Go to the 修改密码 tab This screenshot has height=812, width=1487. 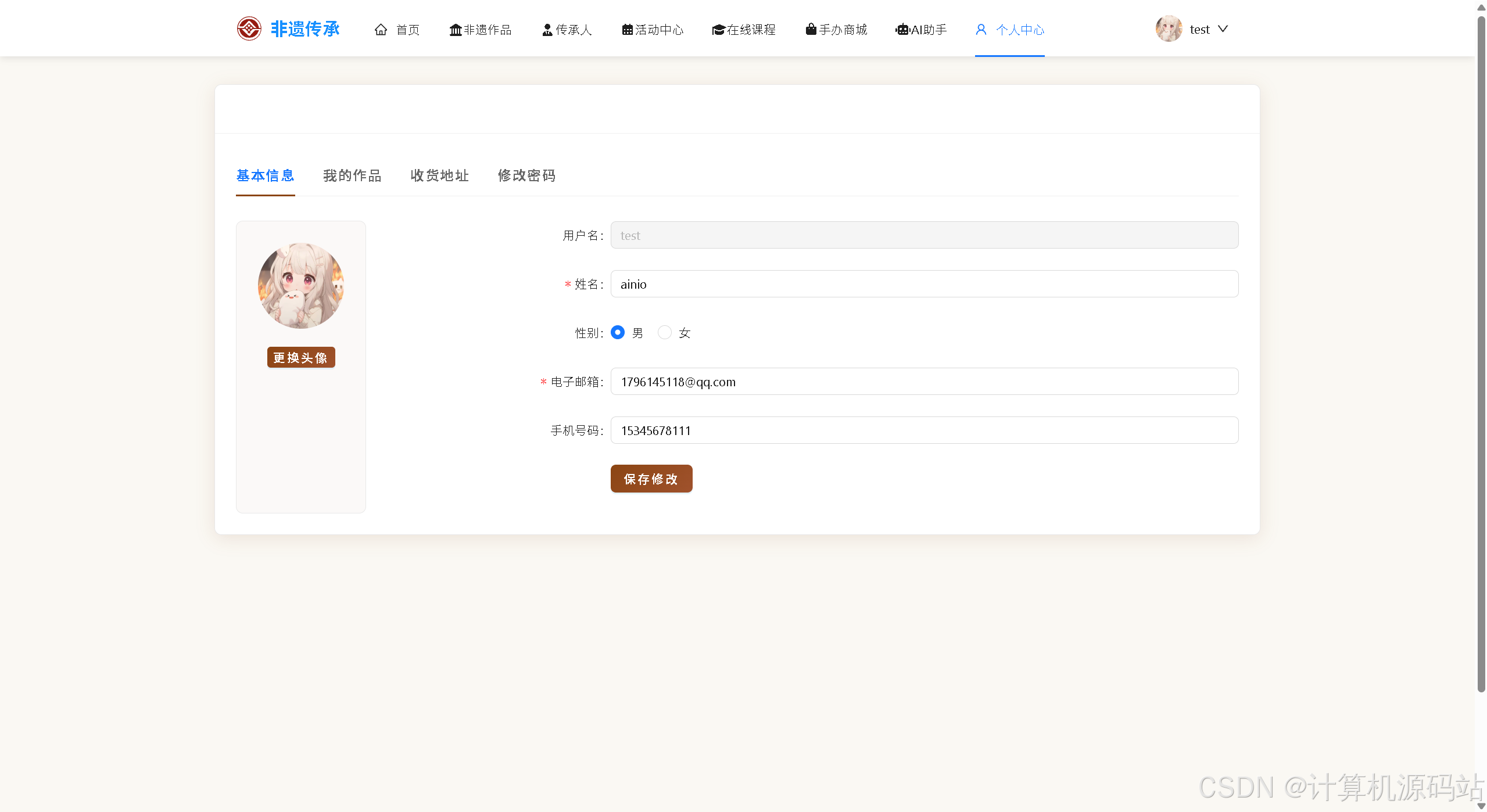coord(526,175)
